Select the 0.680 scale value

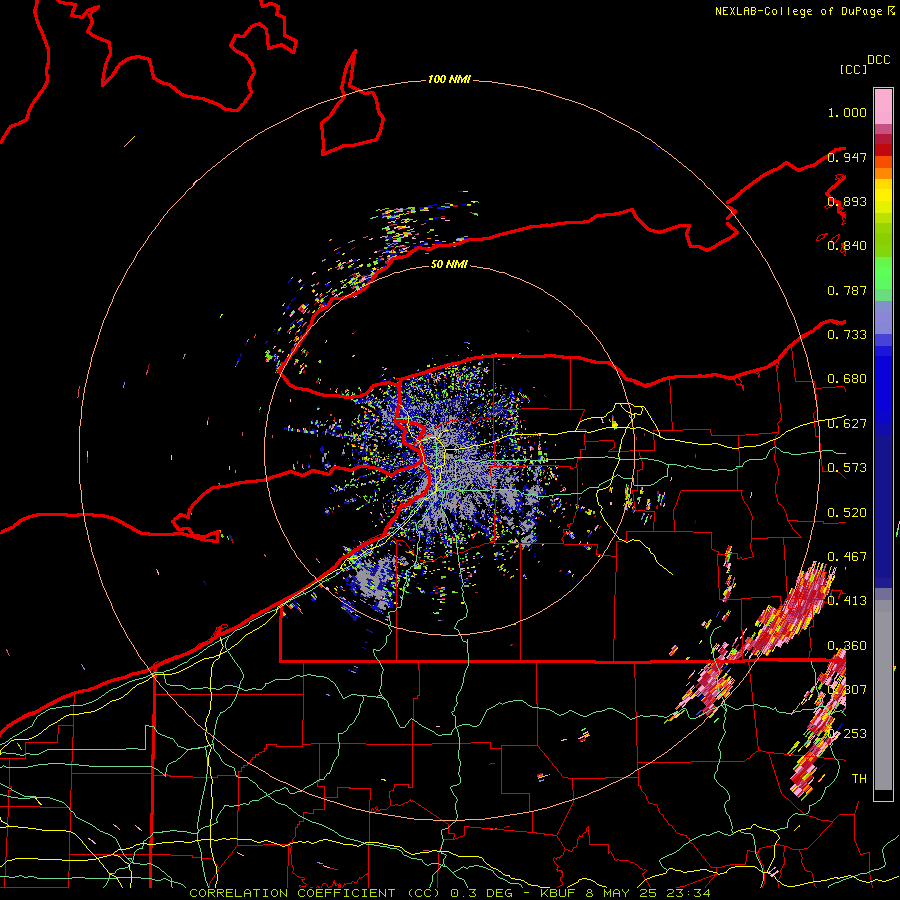click(x=847, y=379)
